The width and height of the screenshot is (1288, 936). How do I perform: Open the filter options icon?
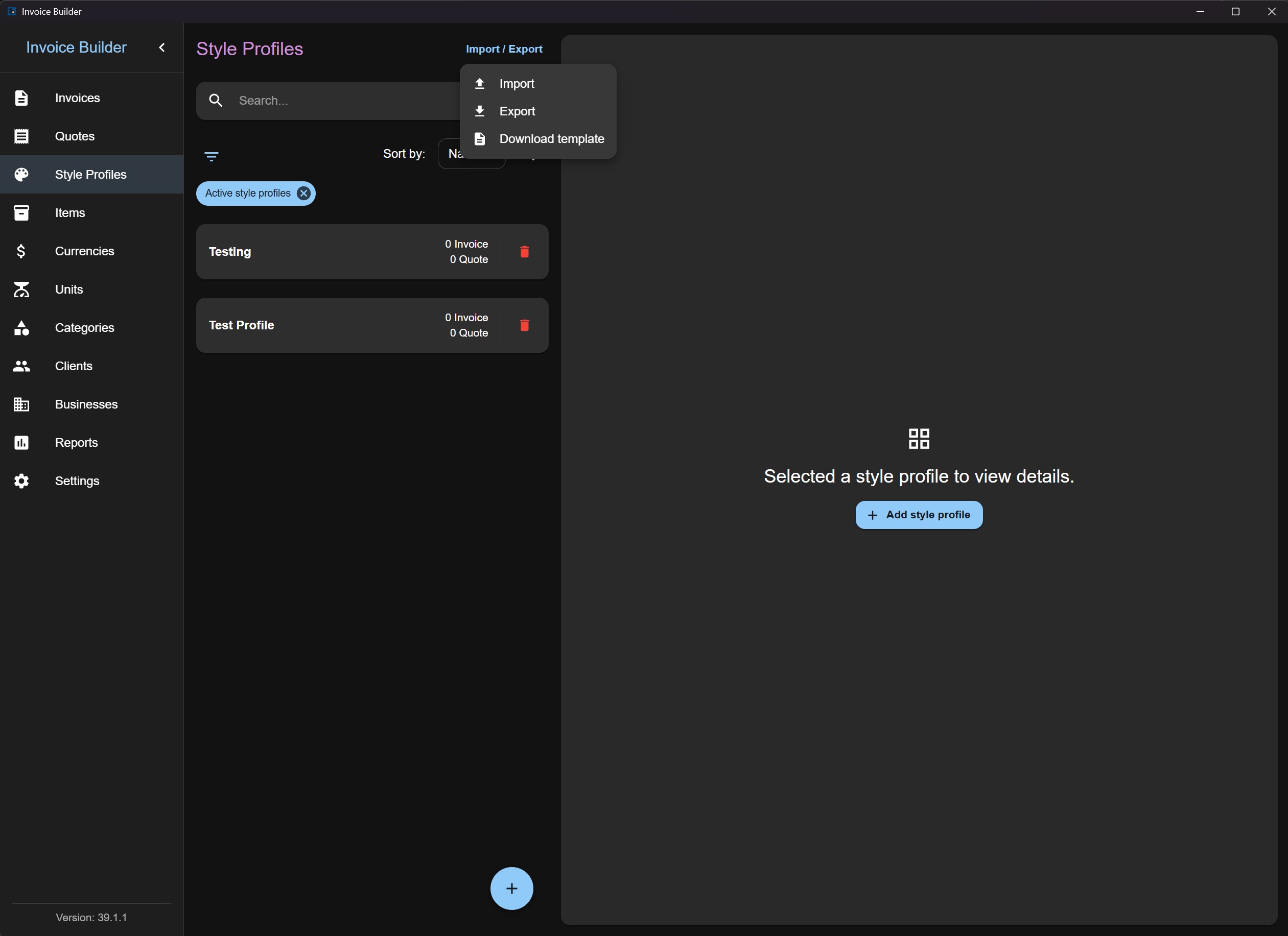click(x=211, y=156)
